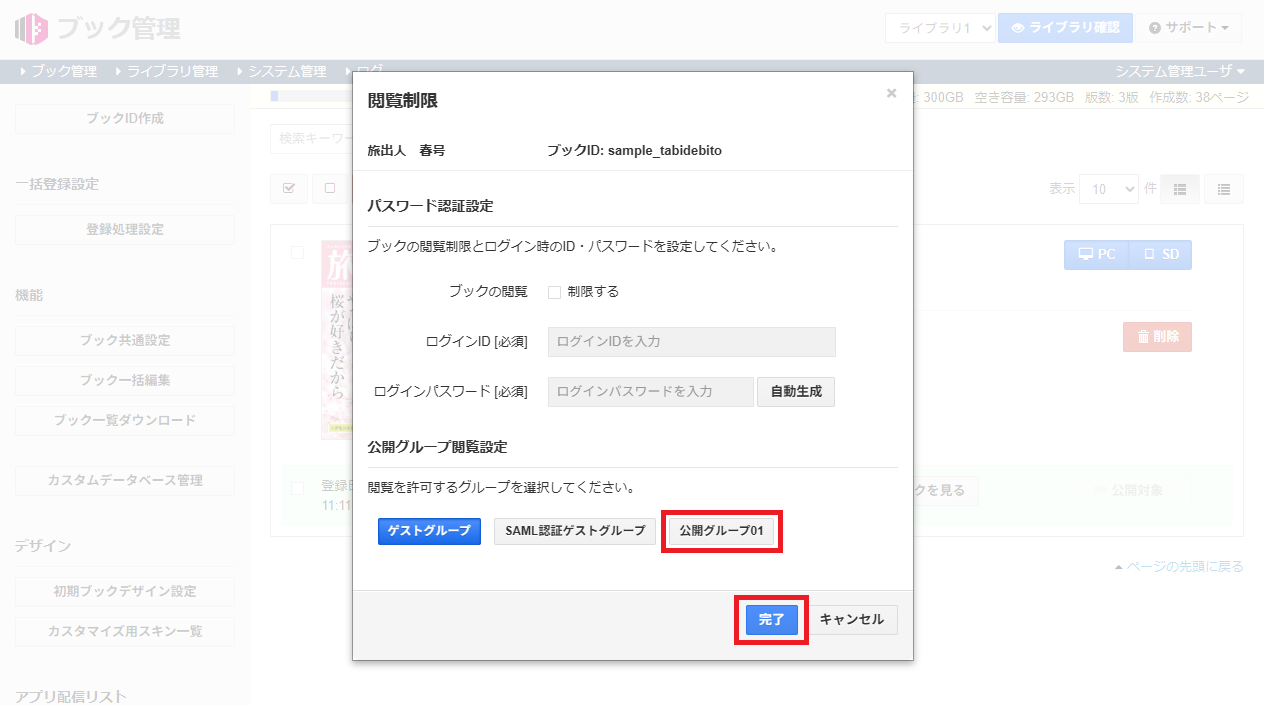Open the システム管理ユーザ menu

pos(1180,71)
